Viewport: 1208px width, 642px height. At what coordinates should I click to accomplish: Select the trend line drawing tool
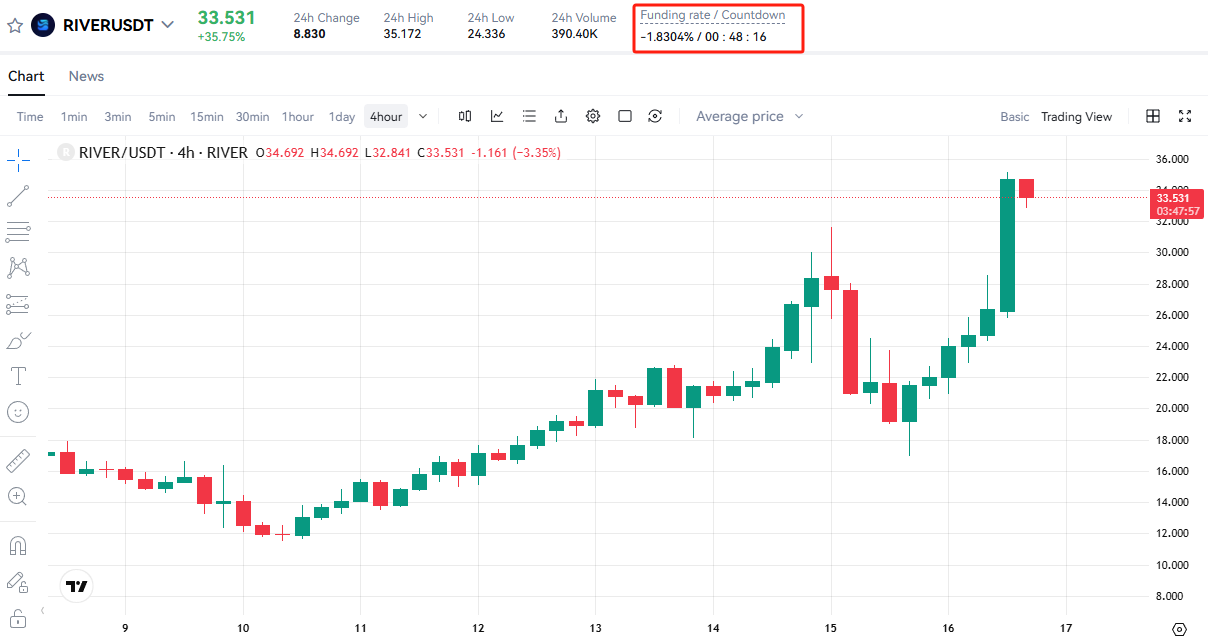[18, 196]
